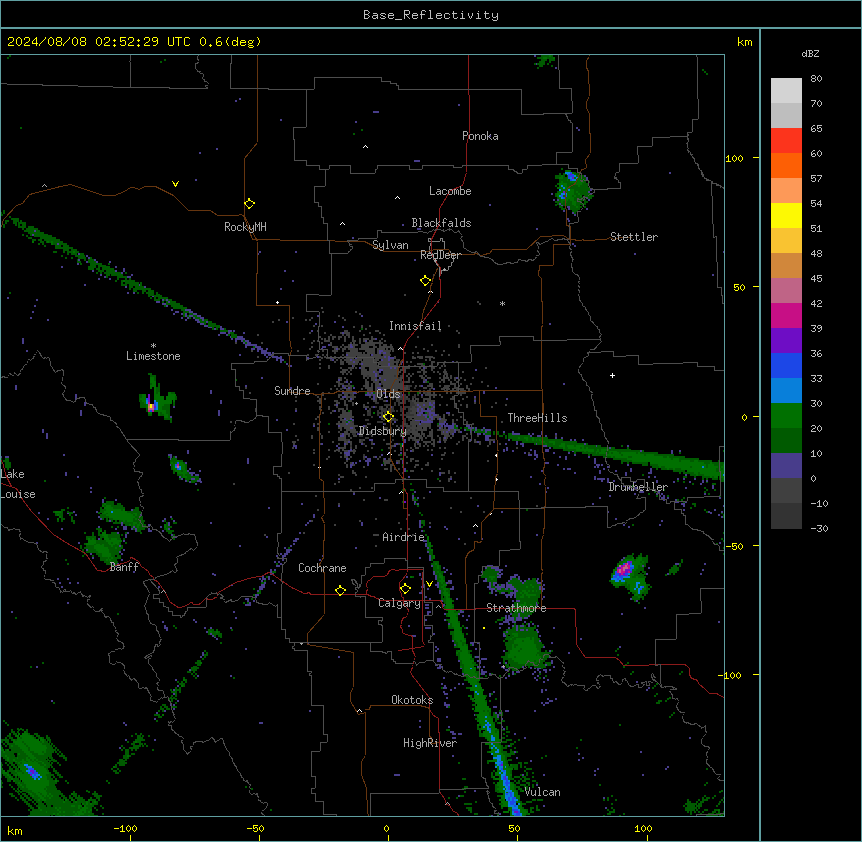This screenshot has height=842, width=862.
Task: Click the yellow diamond marker above Didsbury
Action: 388,417
